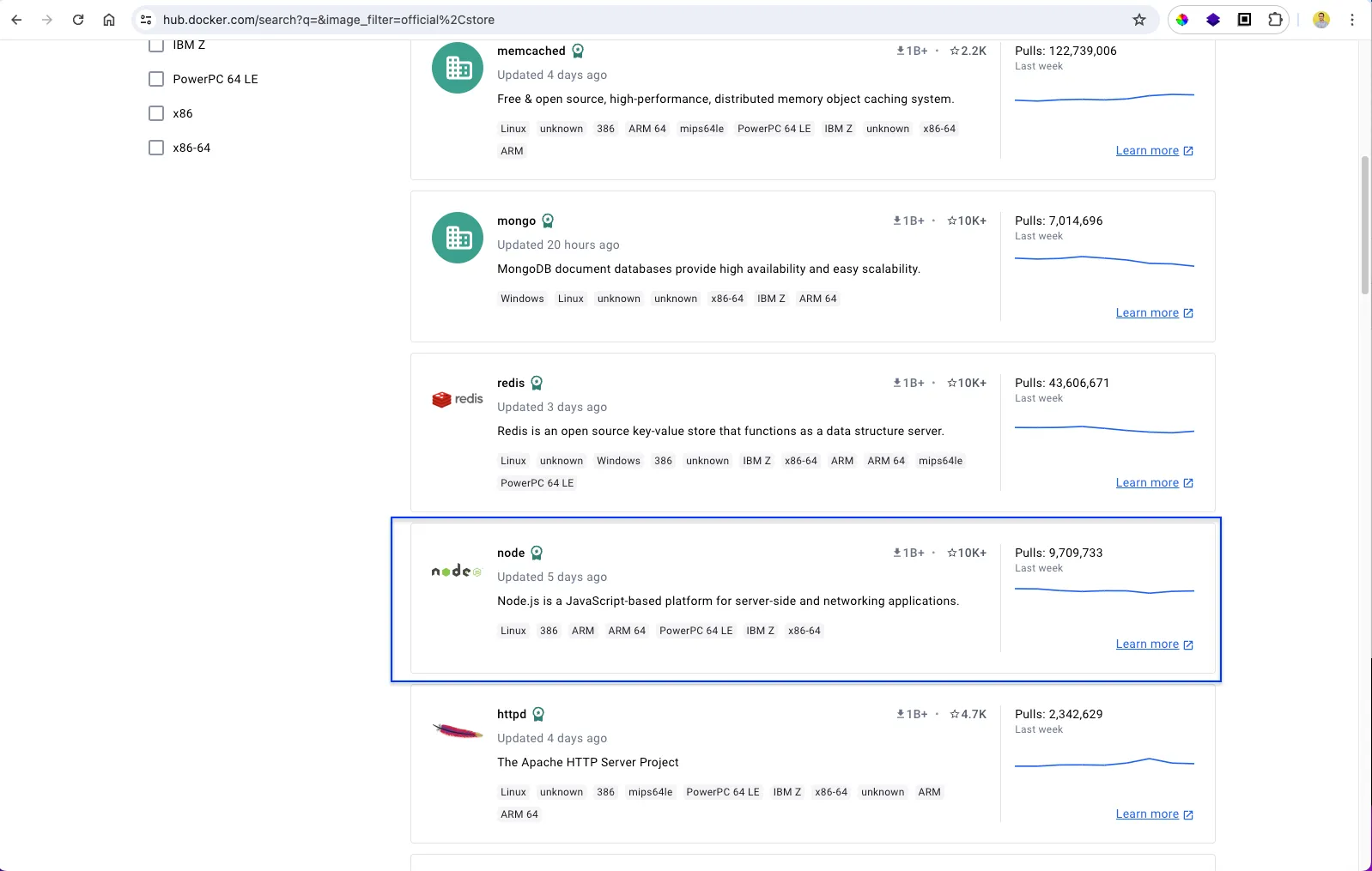The height and width of the screenshot is (871, 1372).
Task: Click the node weekly pulls chart
Action: click(1104, 590)
